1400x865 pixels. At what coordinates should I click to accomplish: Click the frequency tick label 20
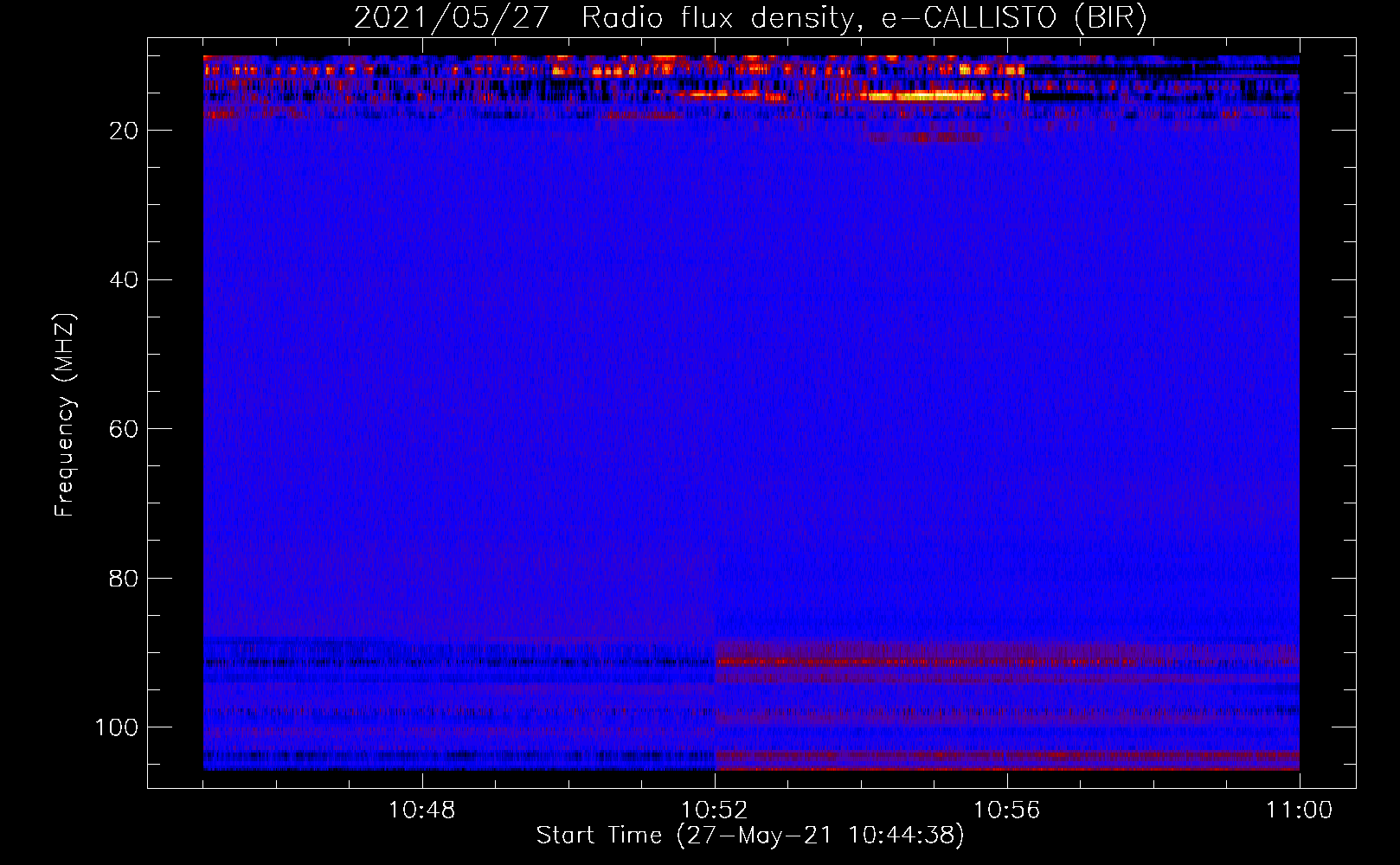pos(124,131)
